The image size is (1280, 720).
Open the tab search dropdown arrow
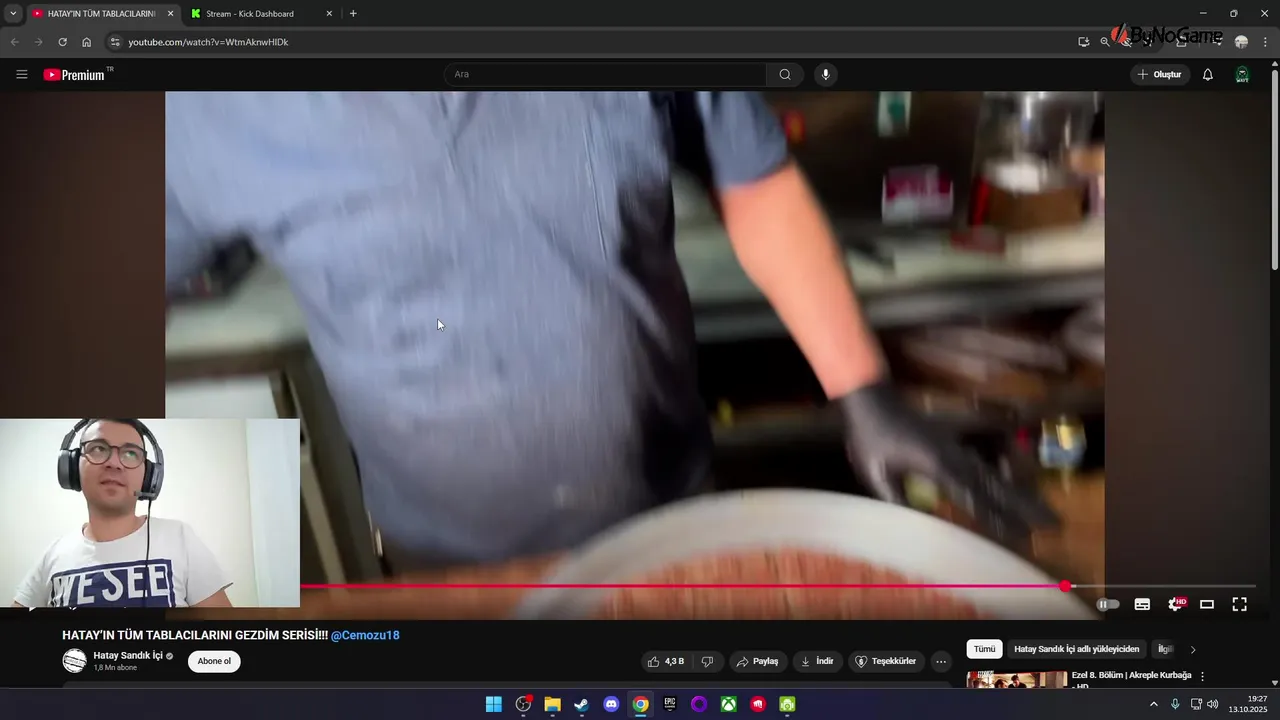click(x=12, y=14)
